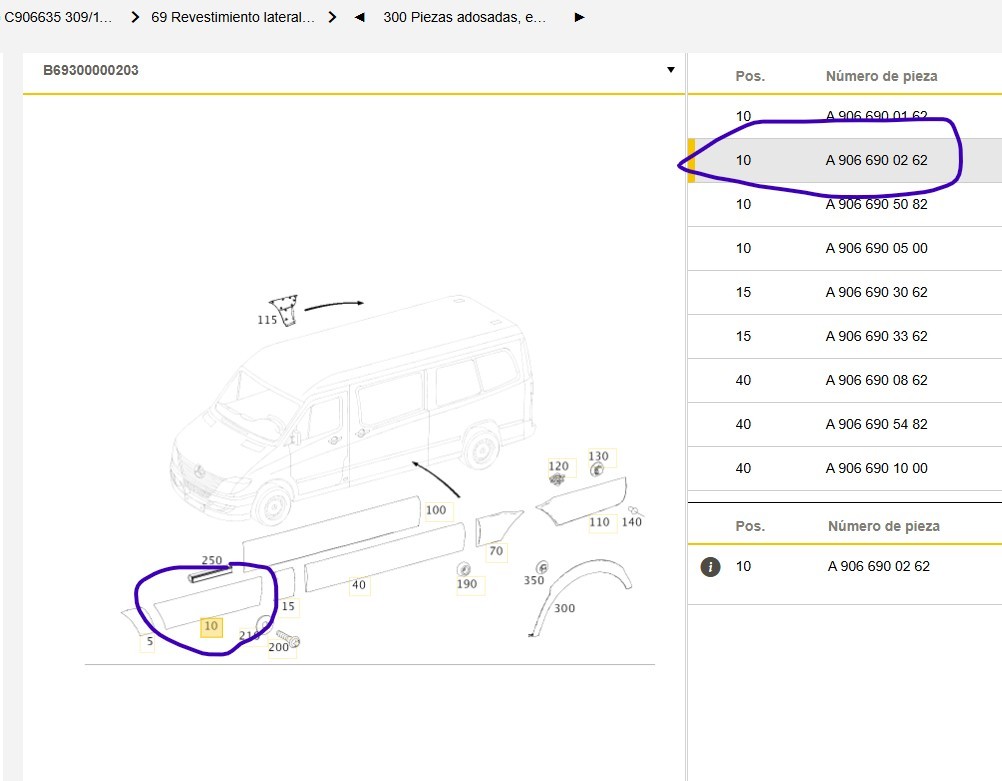Click the Número de pieza column header
The height and width of the screenshot is (781, 1002).
(x=881, y=76)
